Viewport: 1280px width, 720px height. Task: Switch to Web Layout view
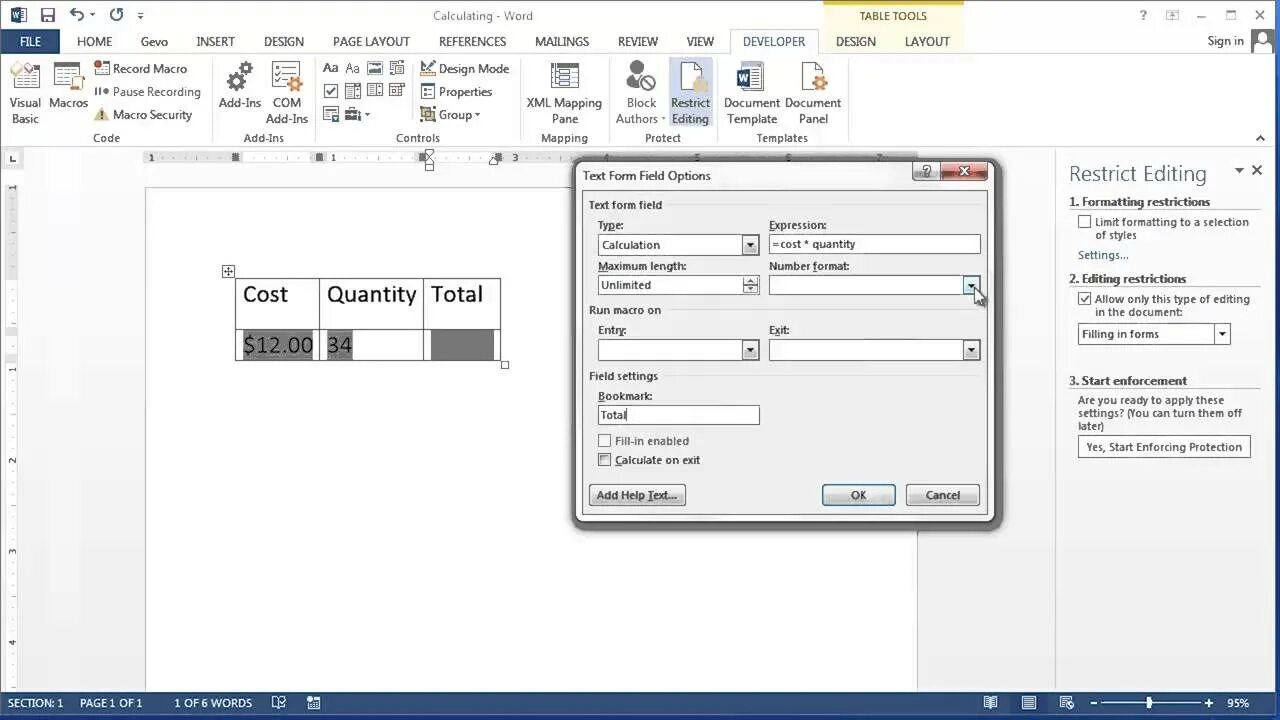pos(1066,703)
